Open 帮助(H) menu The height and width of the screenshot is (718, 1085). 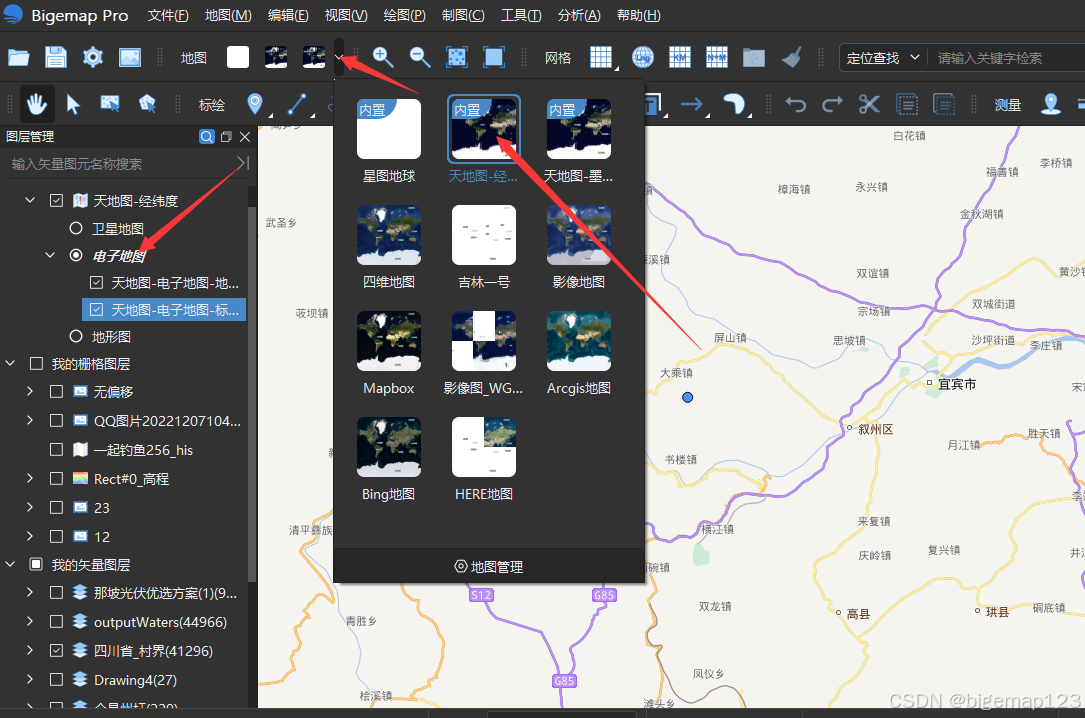pyautogui.click(x=638, y=15)
